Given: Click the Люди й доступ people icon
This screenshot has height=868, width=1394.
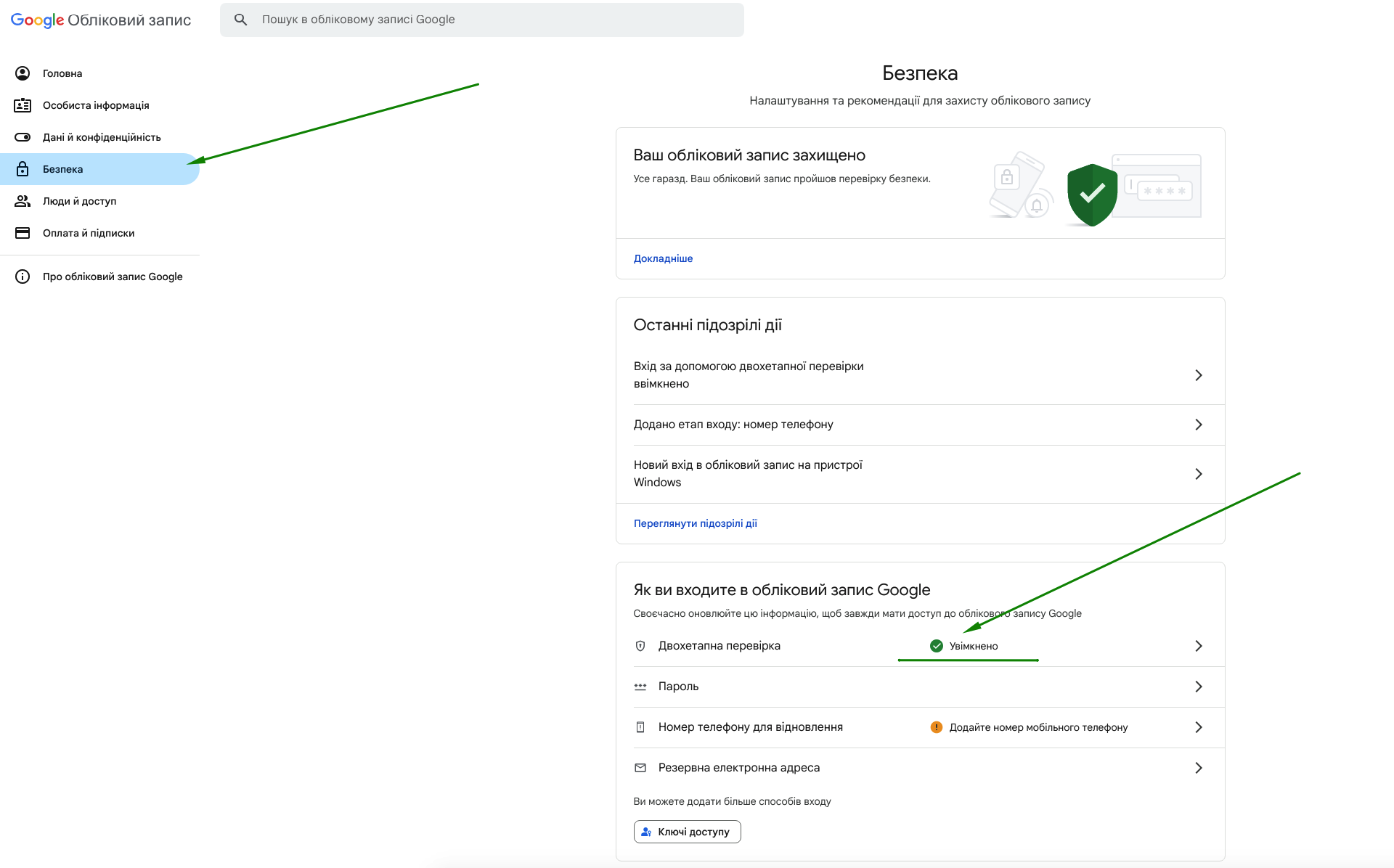Looking at the screenshot, I should click(x=23, y=201).
